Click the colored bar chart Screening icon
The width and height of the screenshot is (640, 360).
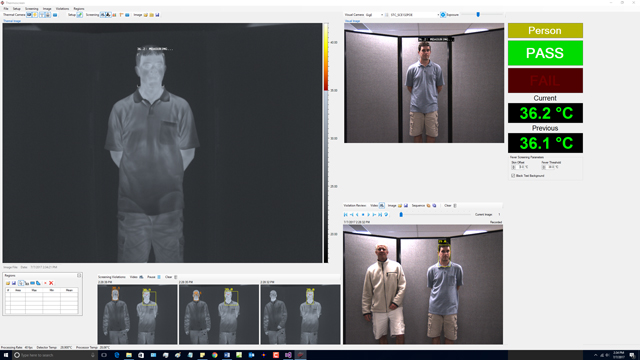114,15
